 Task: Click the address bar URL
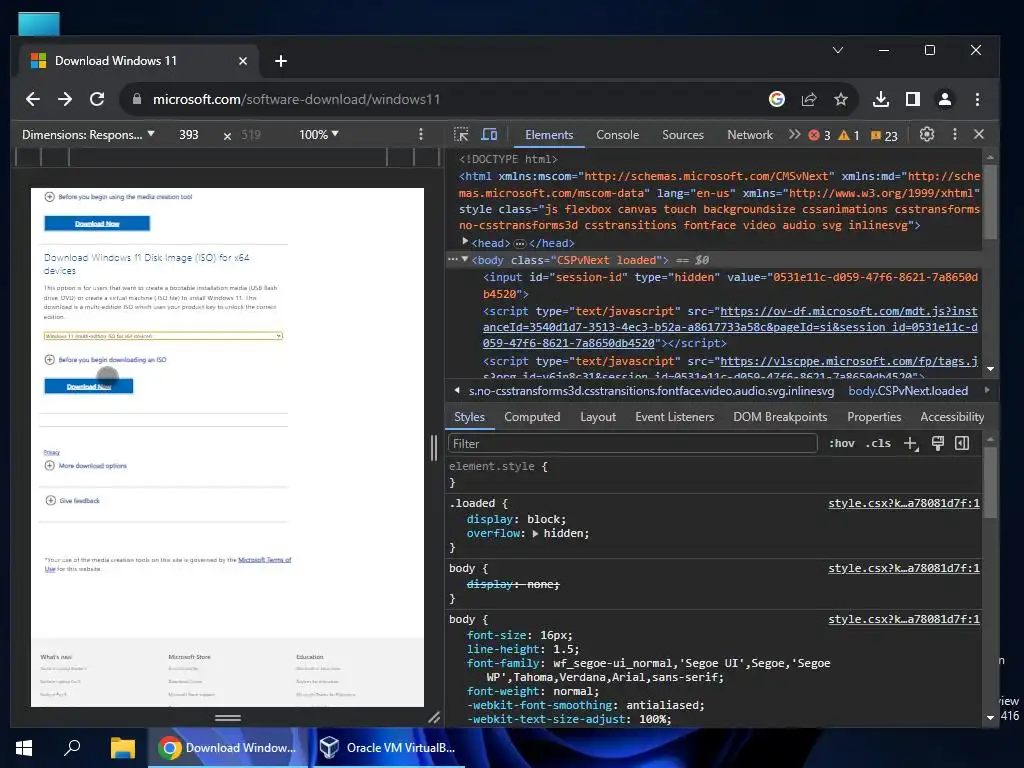click(296, 99)
